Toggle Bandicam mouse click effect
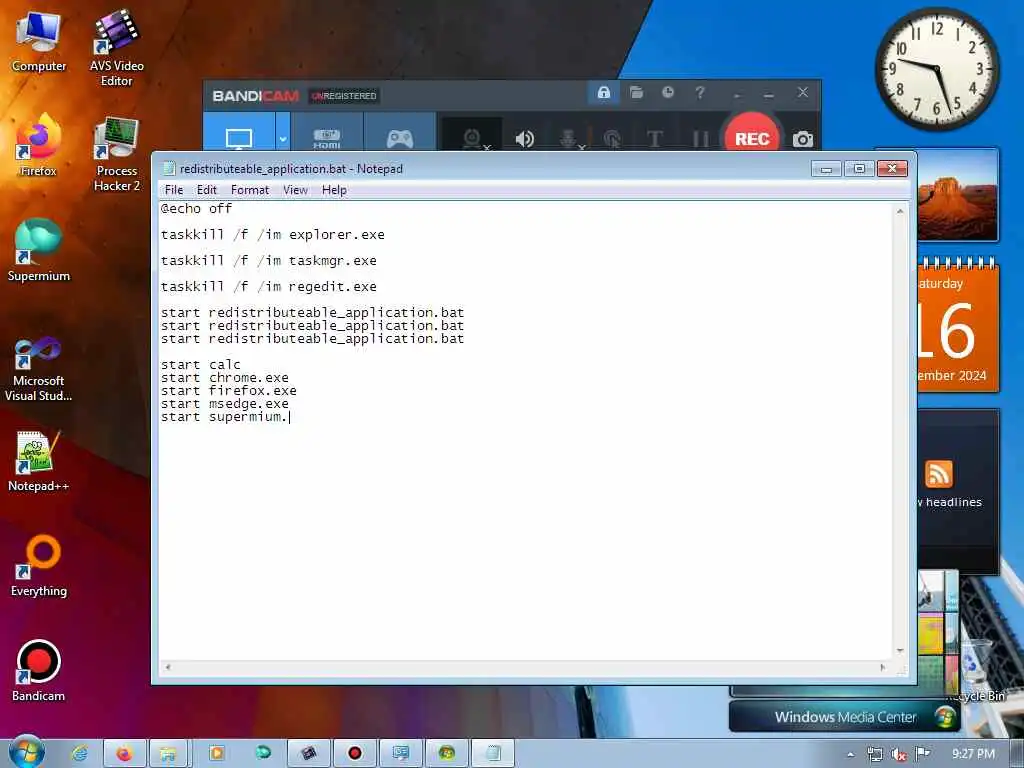Image resolution: width=1024 pixels, height=768 pixels. tap(612, 138)
